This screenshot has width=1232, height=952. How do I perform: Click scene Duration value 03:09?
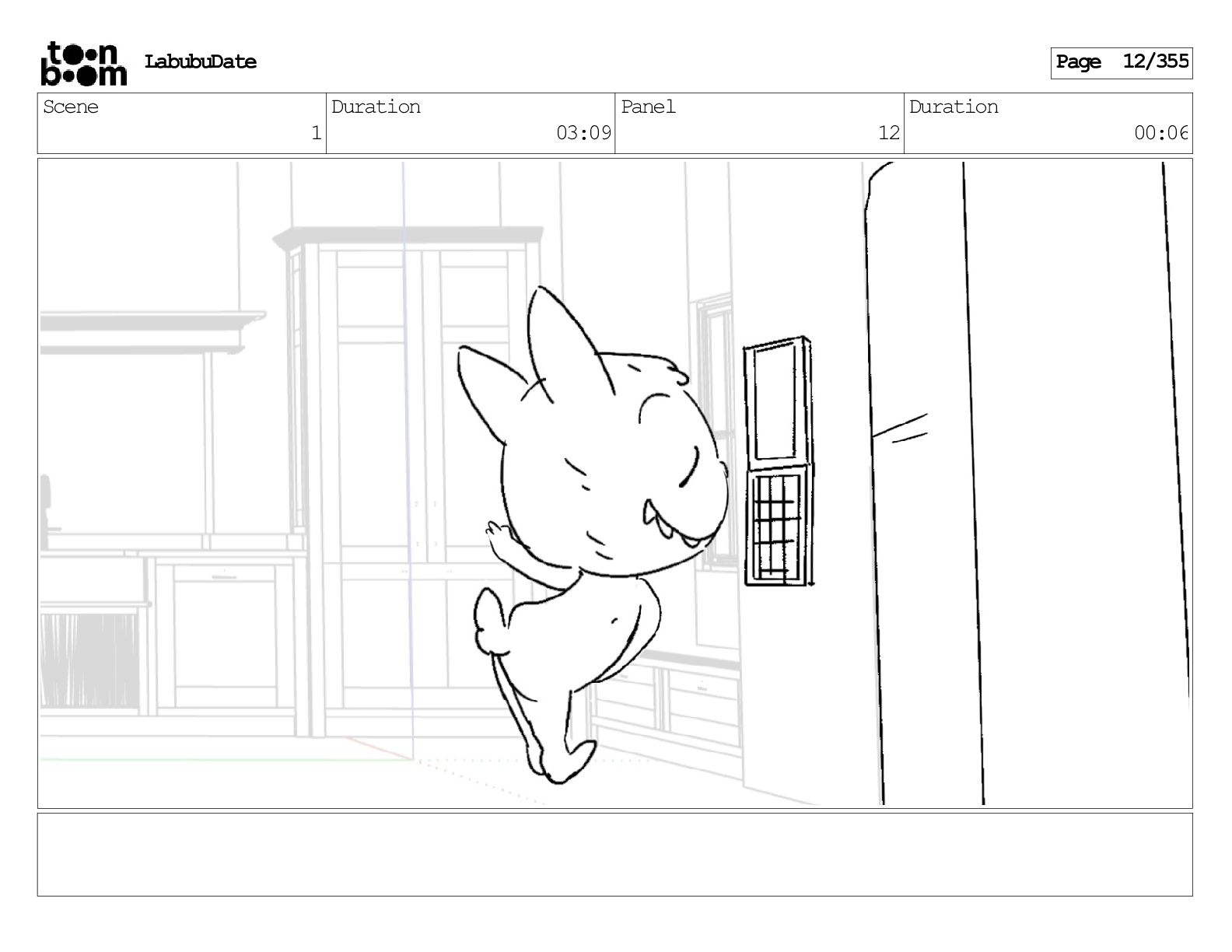click(x=583, y=133)
